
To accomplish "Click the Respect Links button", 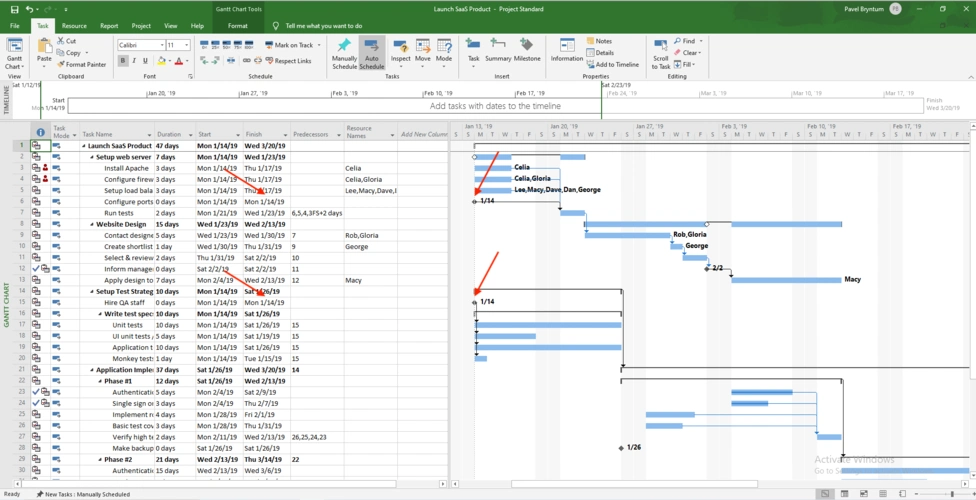I will [288, 61].
